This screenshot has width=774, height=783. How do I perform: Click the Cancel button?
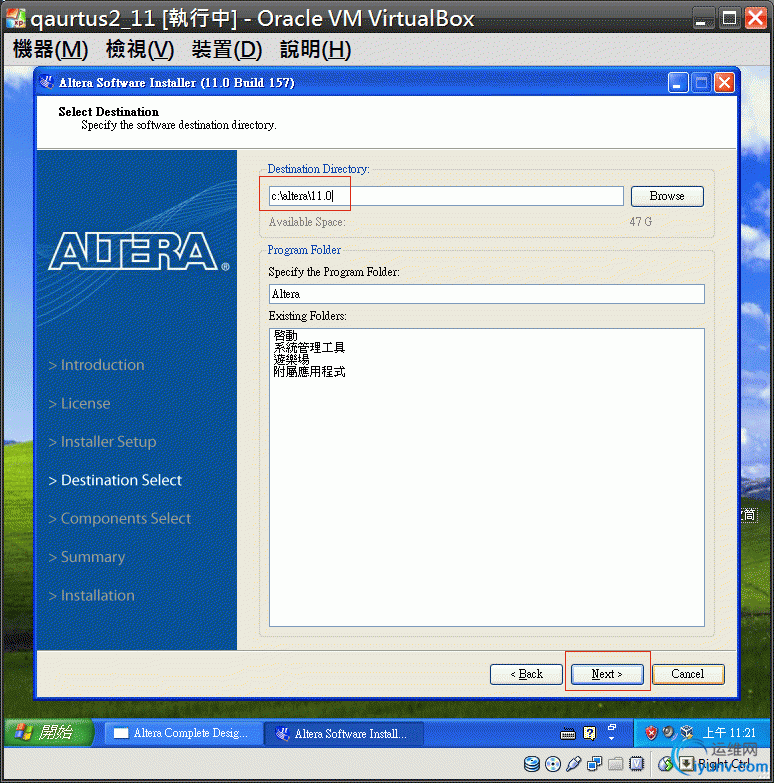pyautogui.click(x=688, y=674)
